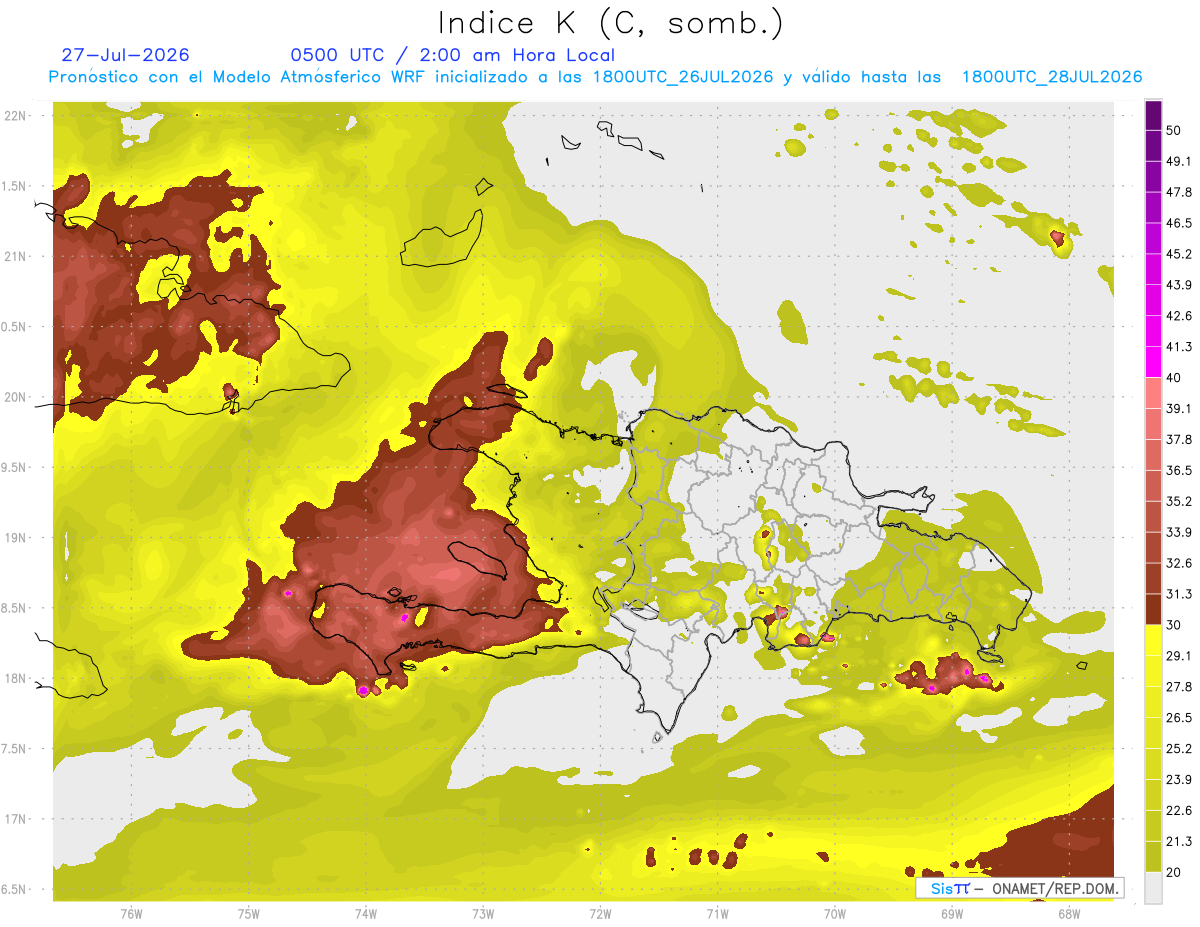Click the longitude axis label "69W"
Screen dimensions: 1200x927
[x=951, y=913]
